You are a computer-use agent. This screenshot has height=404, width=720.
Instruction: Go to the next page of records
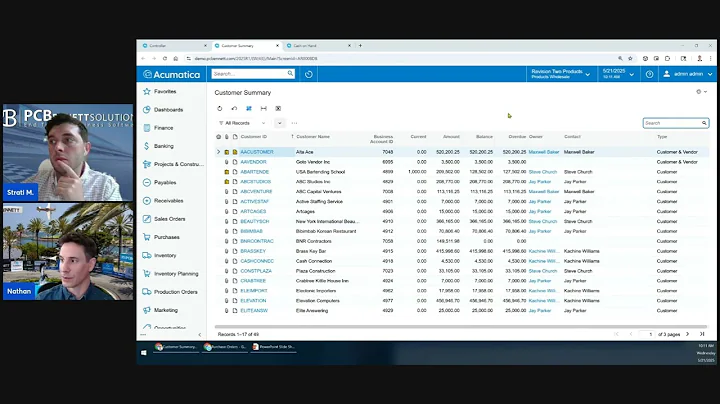(687, 334)
